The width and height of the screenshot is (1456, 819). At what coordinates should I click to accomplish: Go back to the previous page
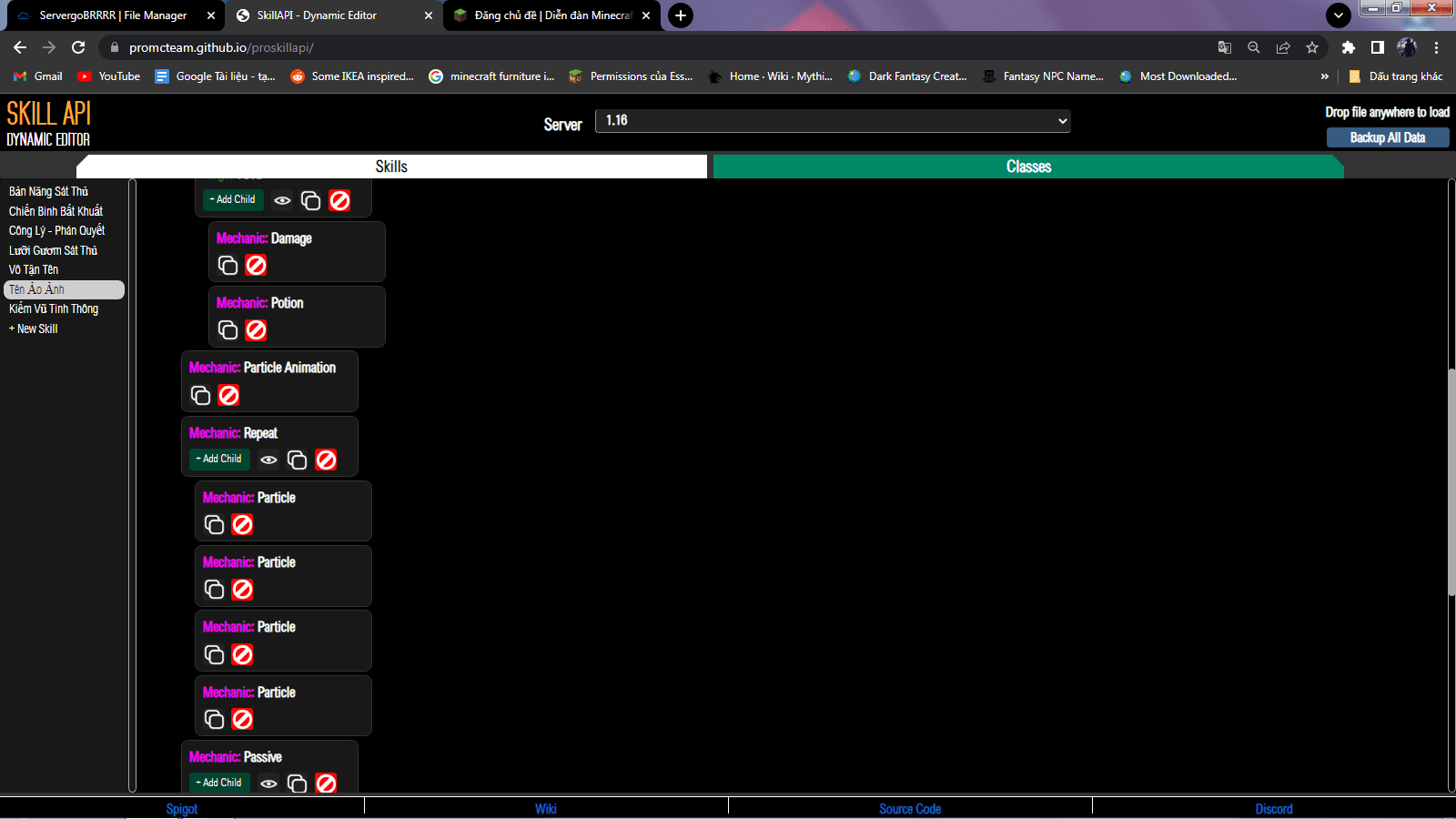pyautogui.click(x=20, y=47)
